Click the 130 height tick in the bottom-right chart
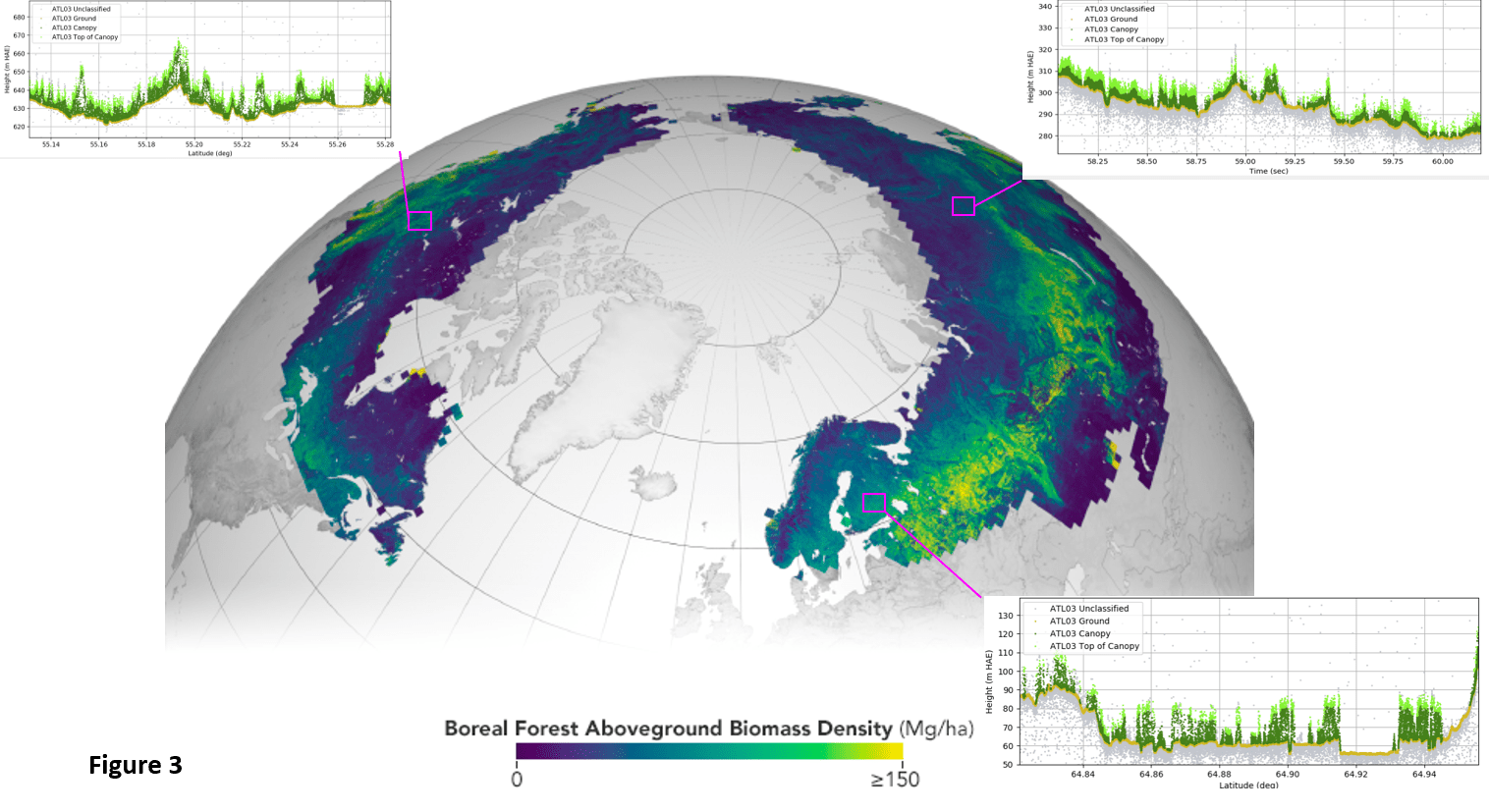The height and width of the screenshot is (812, 1489). tap(1006, 616)
